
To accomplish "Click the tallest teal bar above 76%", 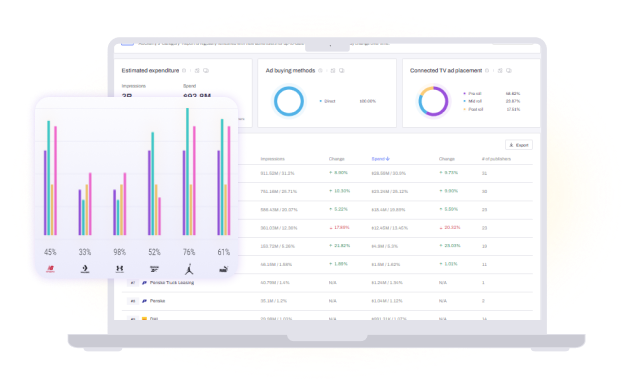I will tap(187, 171).
